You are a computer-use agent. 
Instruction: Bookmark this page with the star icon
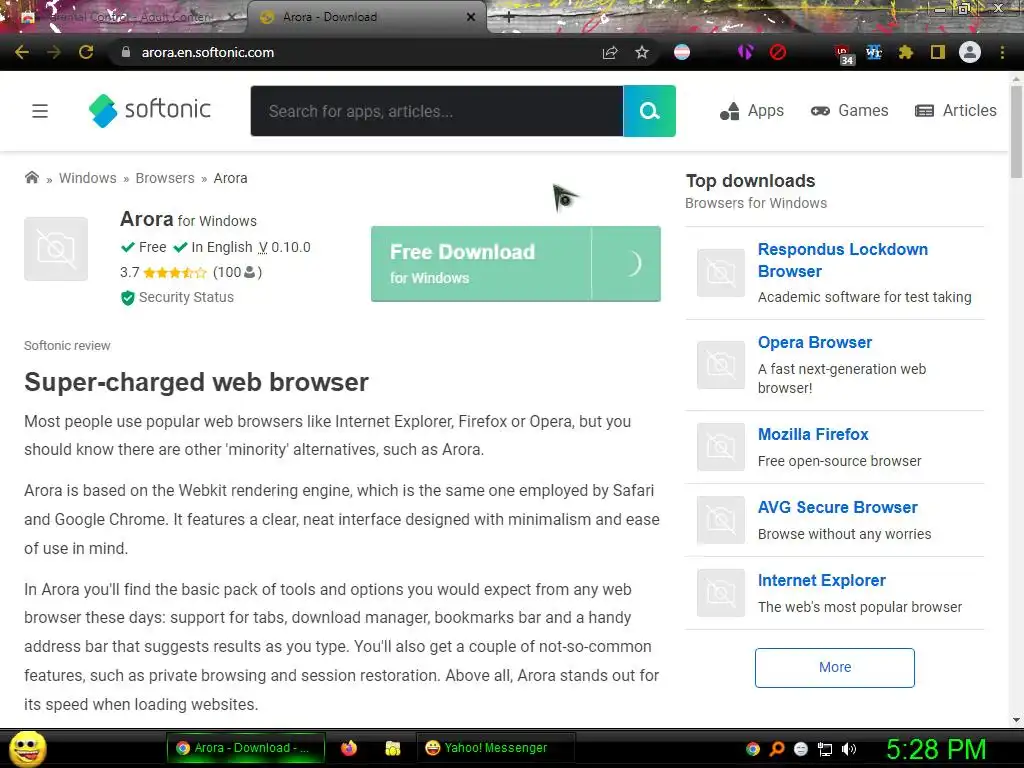click(x=642, y=52)
